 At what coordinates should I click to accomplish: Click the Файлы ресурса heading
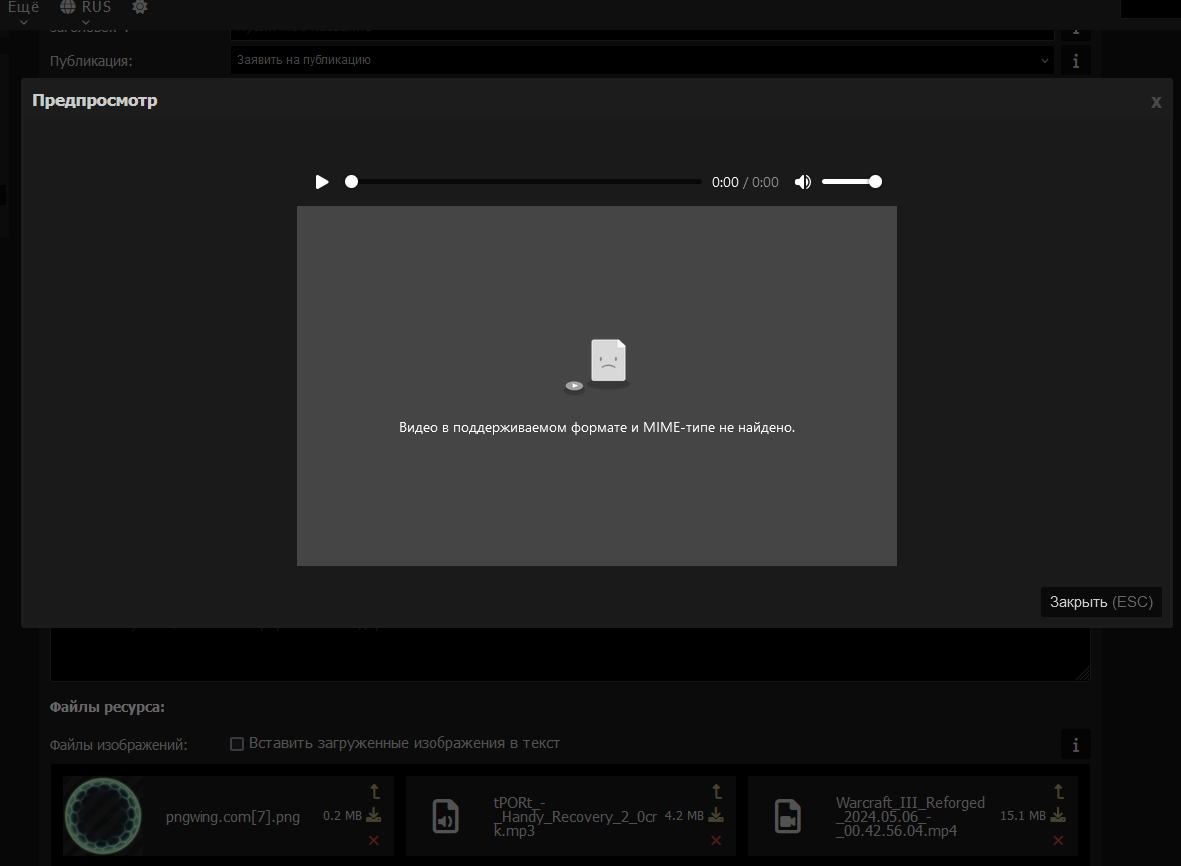[107, 707]
